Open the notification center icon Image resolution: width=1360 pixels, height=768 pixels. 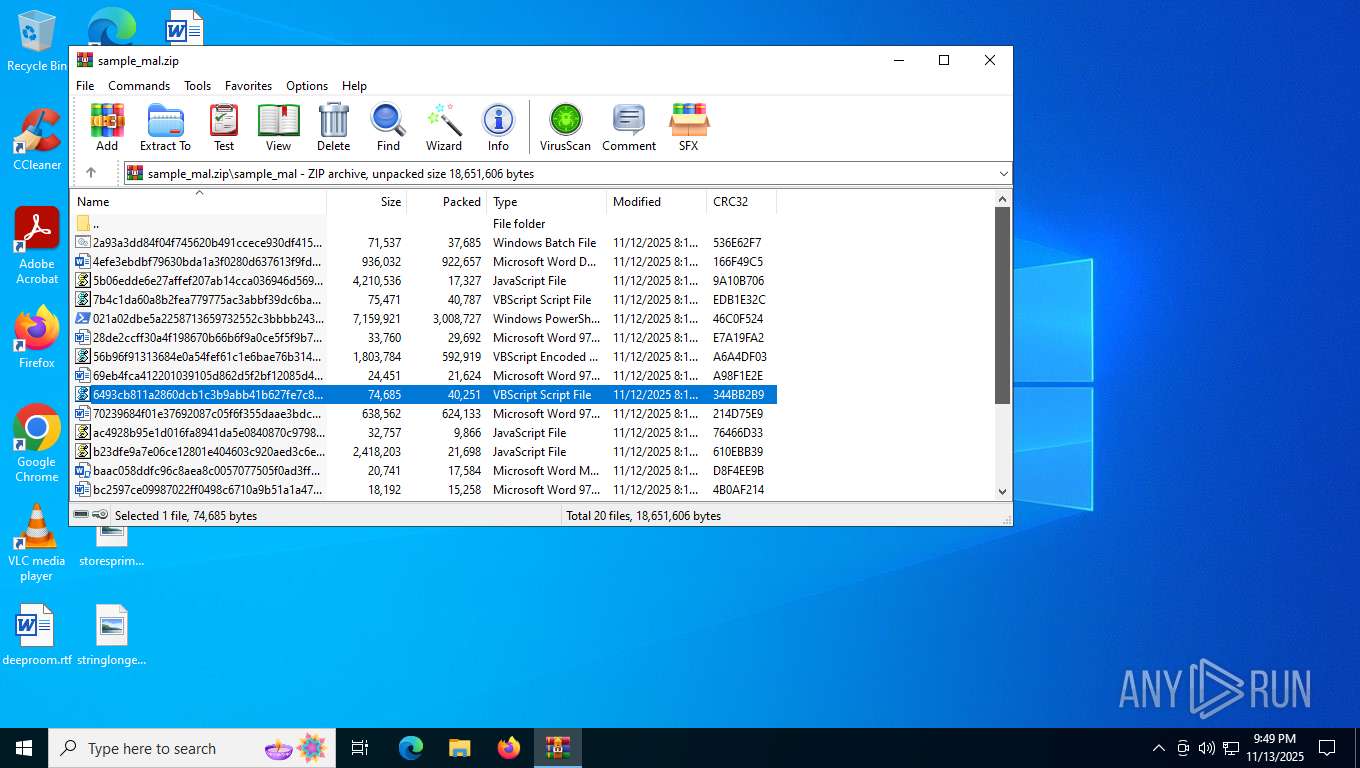(x=1327, y=748)
